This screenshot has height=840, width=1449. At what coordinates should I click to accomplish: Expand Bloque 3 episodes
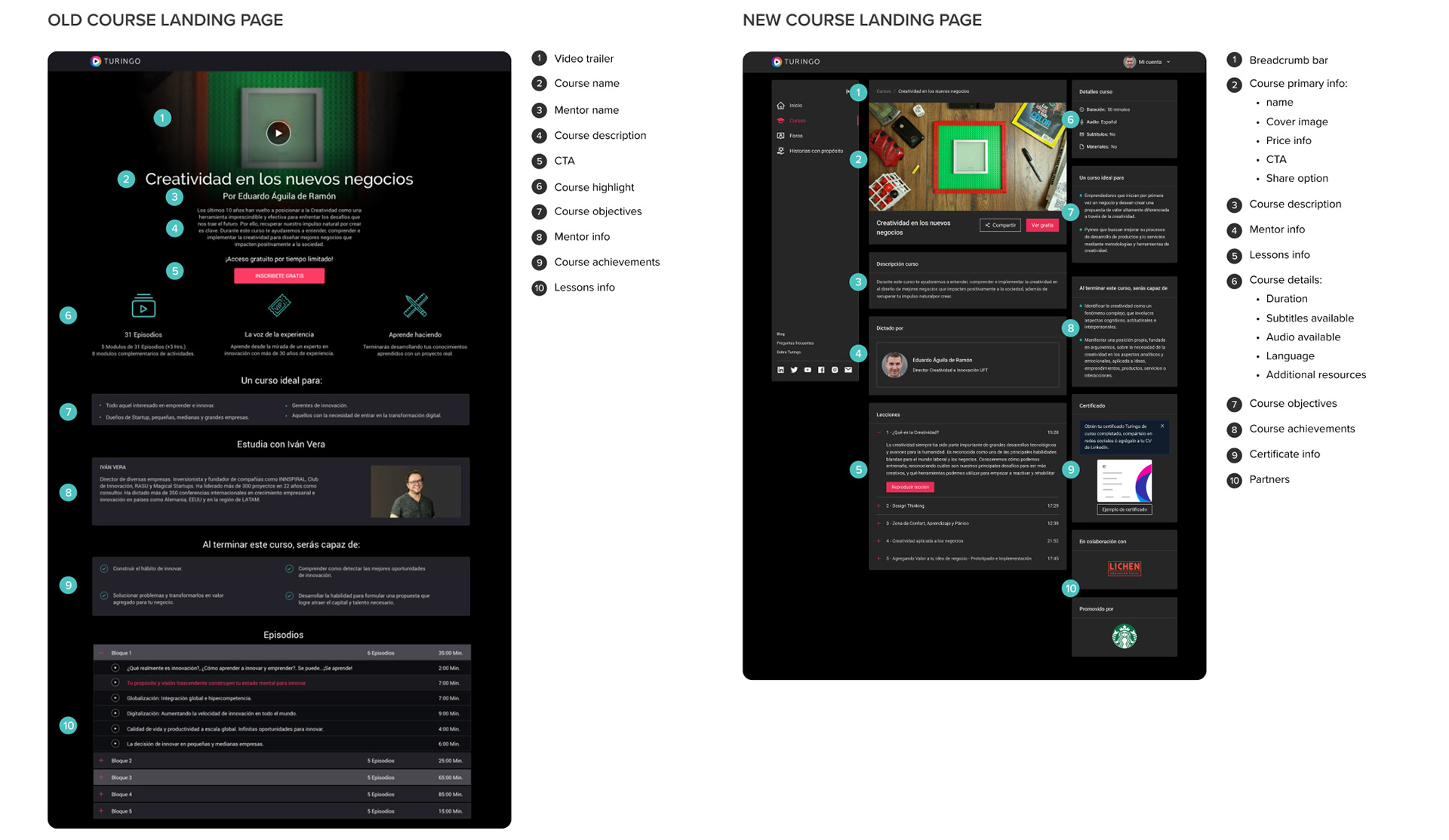tap(102, 777)
